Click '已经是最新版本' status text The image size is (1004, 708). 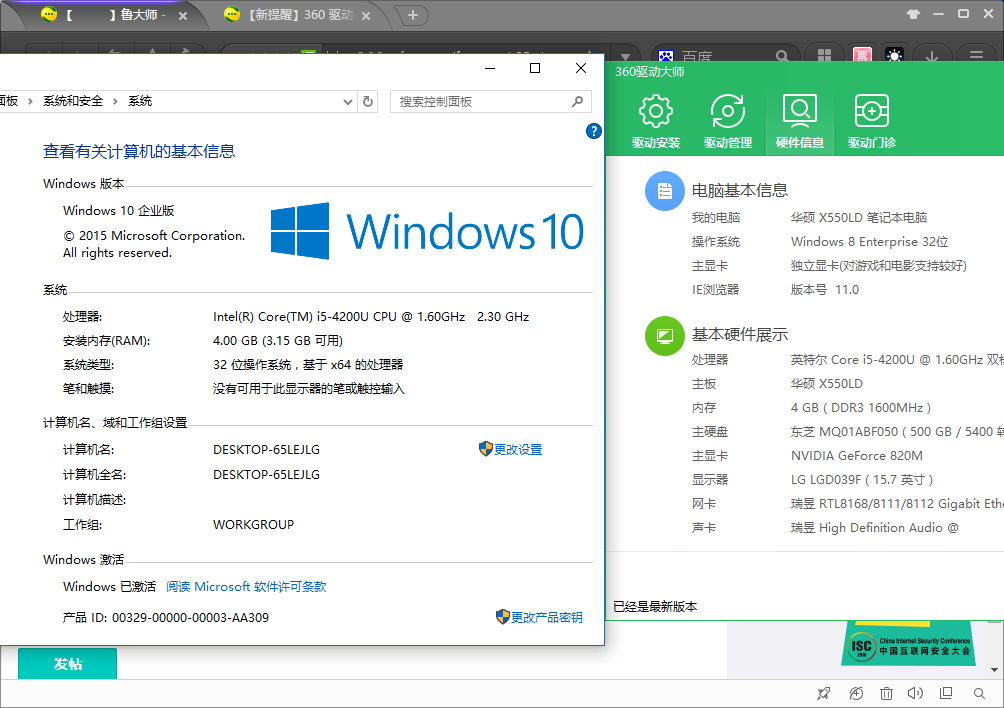click(655, 607)
